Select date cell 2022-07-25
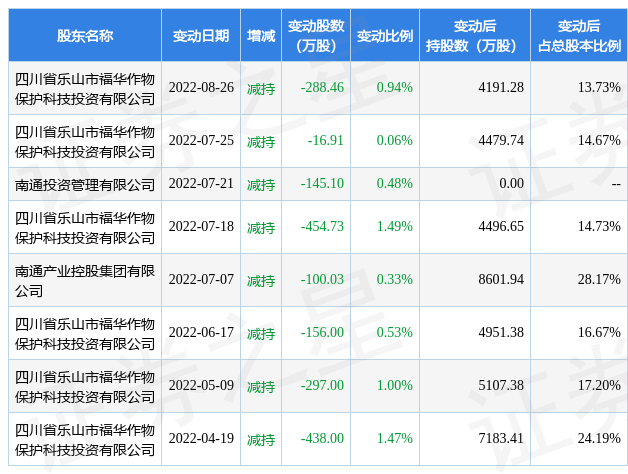Viewport: 628px width, 474px height. point(201,140)
